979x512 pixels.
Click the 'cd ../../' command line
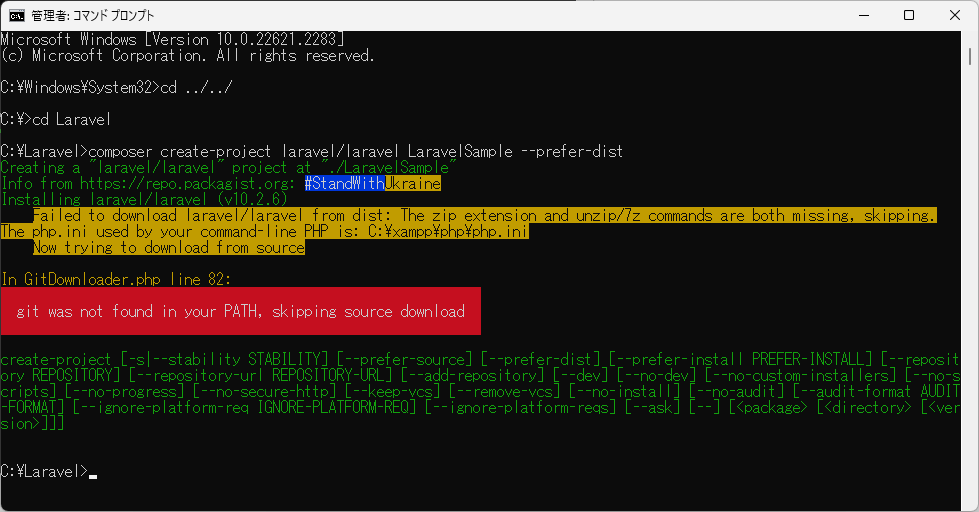pyautogui.click(x=117, y=87)
